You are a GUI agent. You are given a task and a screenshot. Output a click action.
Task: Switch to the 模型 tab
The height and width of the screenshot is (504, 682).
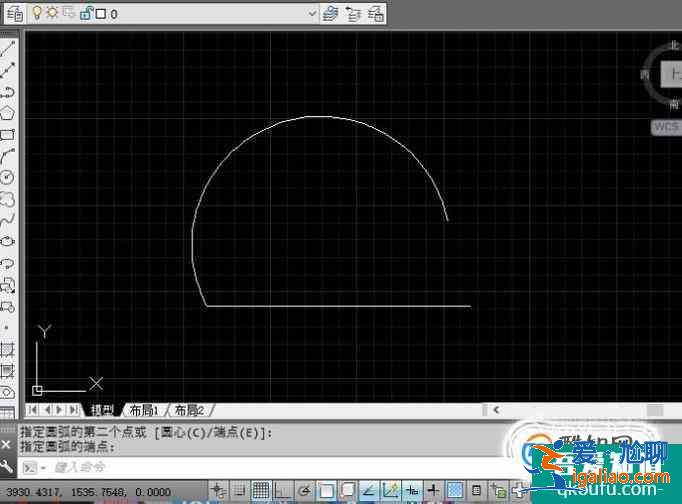pyautogui.click(x=102, y=410)
